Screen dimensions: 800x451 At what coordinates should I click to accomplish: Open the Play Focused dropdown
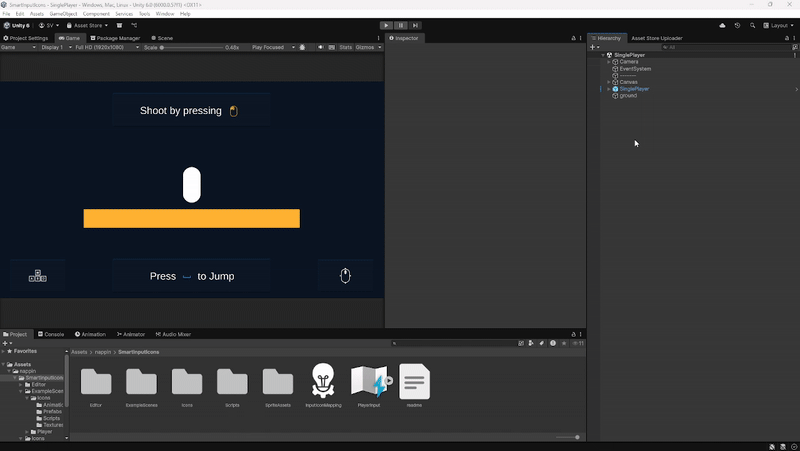[x=273, y=47]
